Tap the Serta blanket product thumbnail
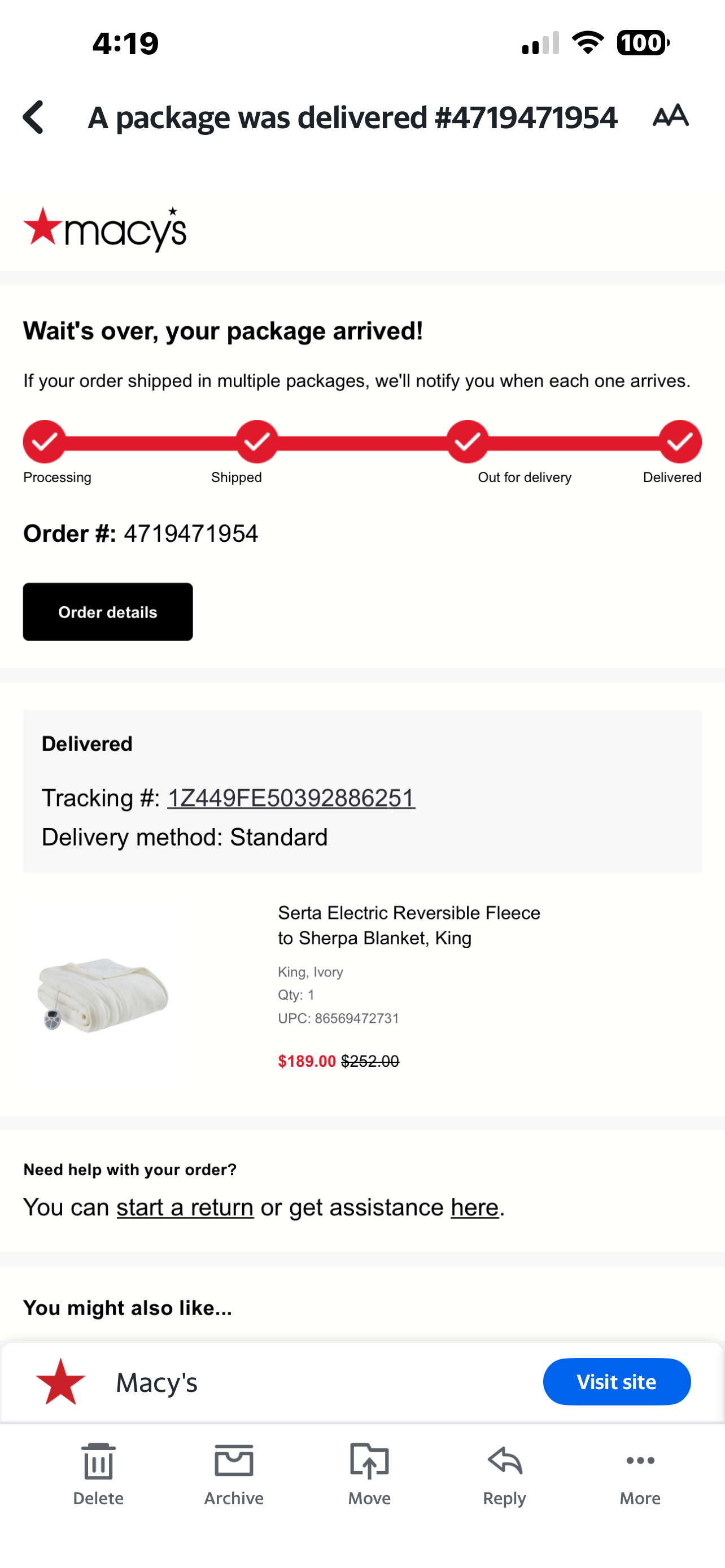The width and height of the screenshot is (725, 1568). [103, 993]
